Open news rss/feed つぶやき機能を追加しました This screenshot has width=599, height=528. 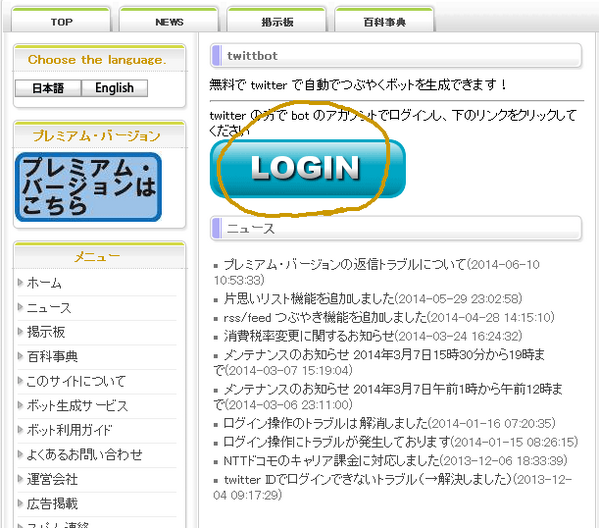(325, 317)
